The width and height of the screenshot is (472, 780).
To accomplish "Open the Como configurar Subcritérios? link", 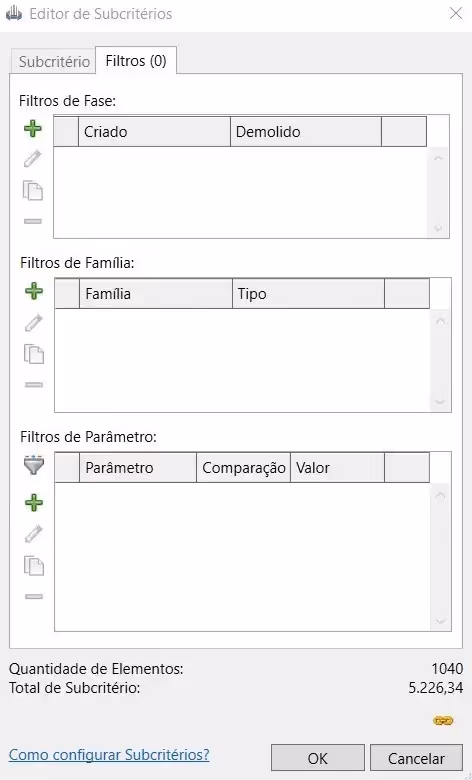I will (109, 754).
